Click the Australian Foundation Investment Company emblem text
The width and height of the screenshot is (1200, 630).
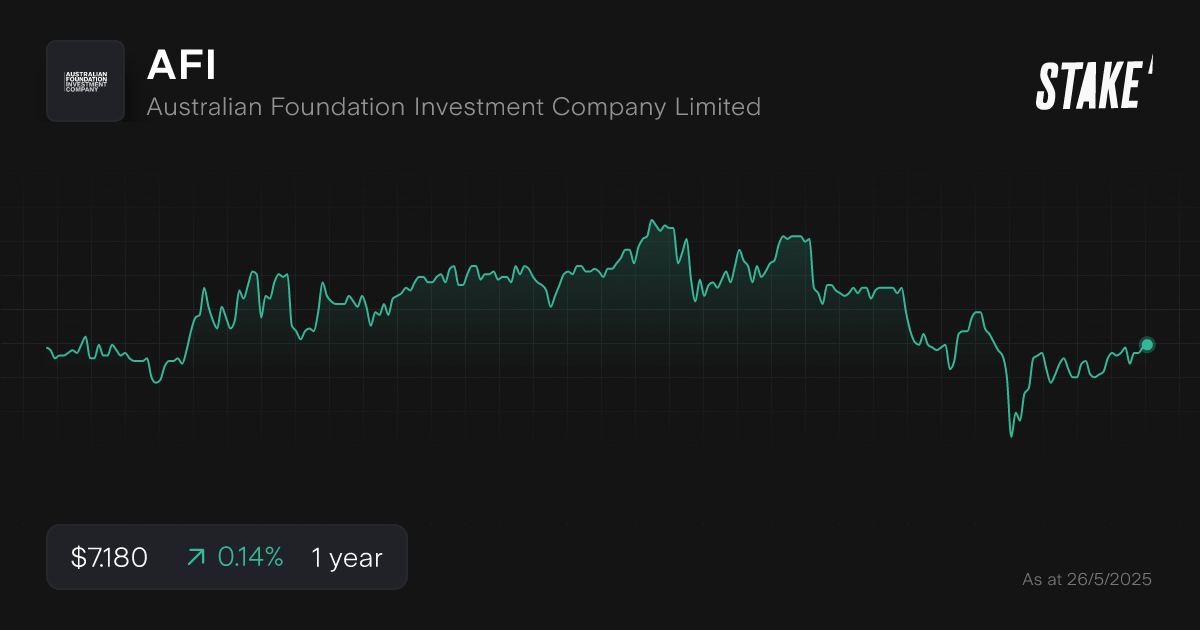(85, 81)
